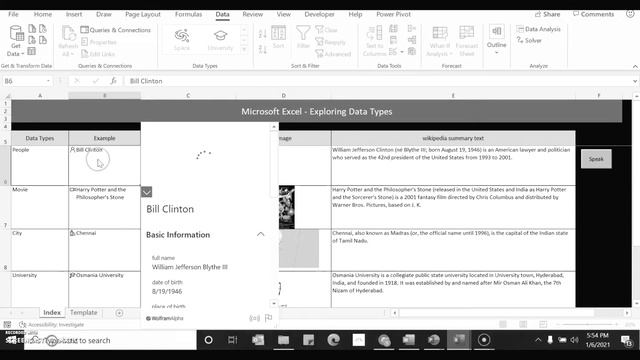Launch the Solver add-in
The width and height of the screenshot is (640, 360).
click(x=529, y=40)
